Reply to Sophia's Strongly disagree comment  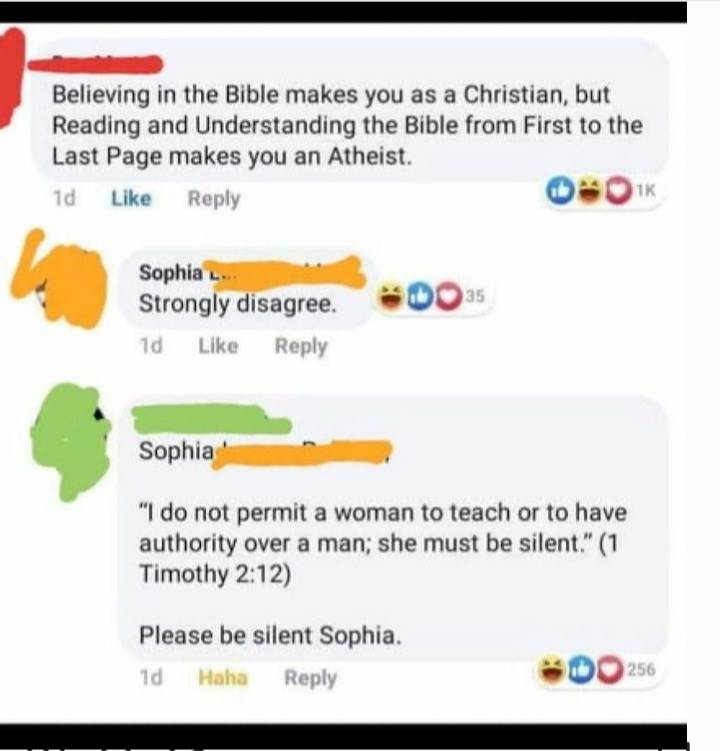tap(301, 346)
